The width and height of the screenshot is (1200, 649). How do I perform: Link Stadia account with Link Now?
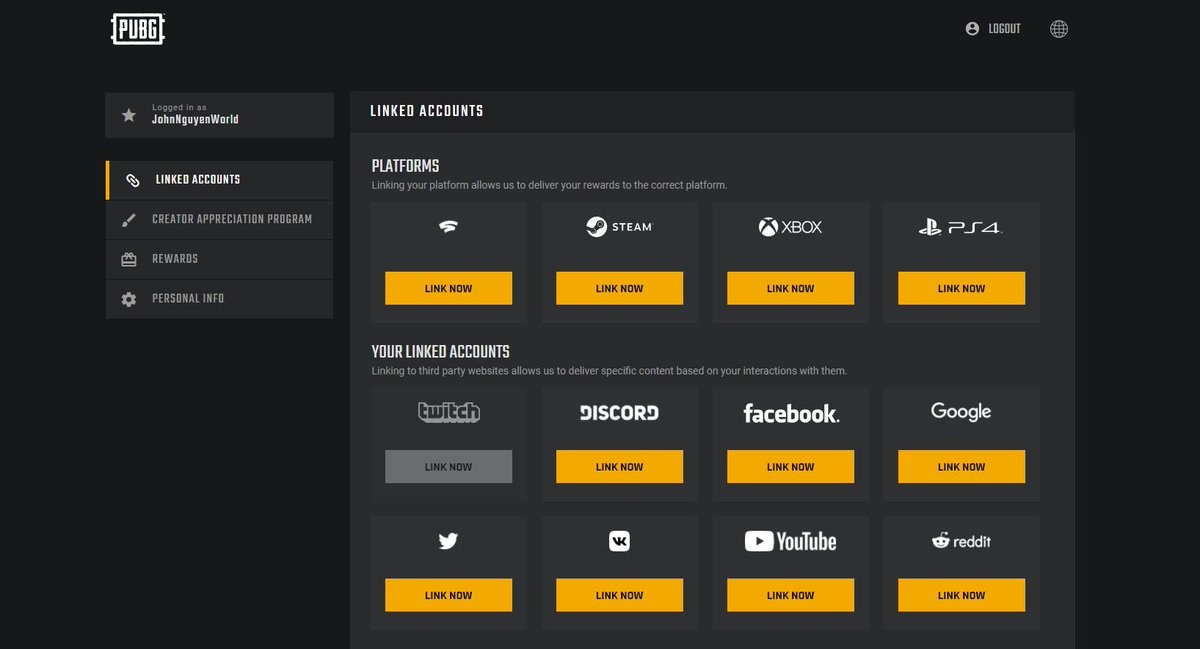448,288
